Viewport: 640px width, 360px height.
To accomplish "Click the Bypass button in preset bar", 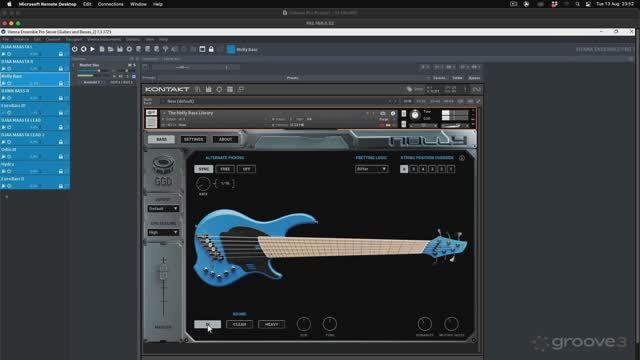I will (474, 78).
